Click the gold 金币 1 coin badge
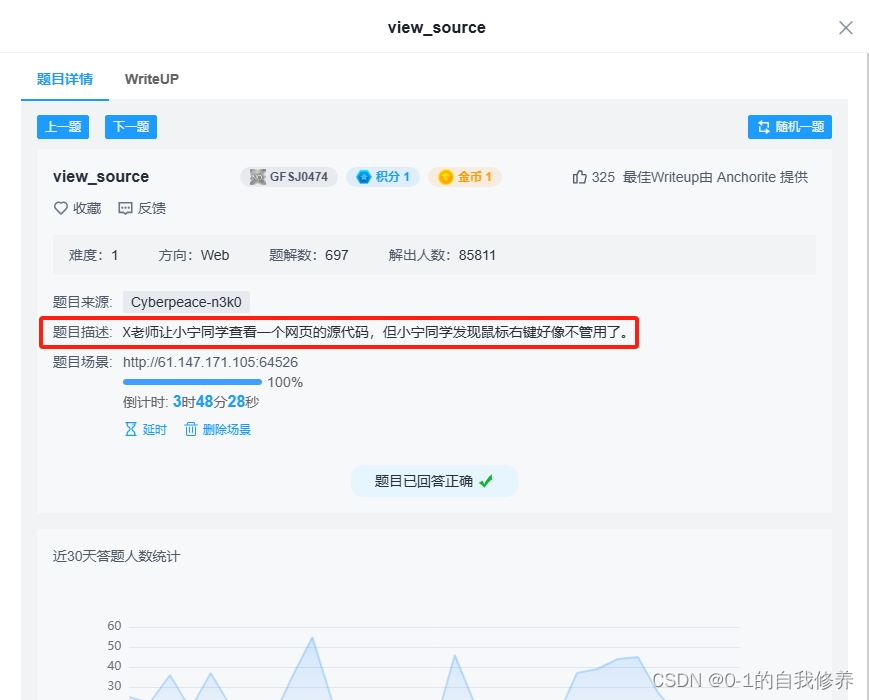 point(464,176)
